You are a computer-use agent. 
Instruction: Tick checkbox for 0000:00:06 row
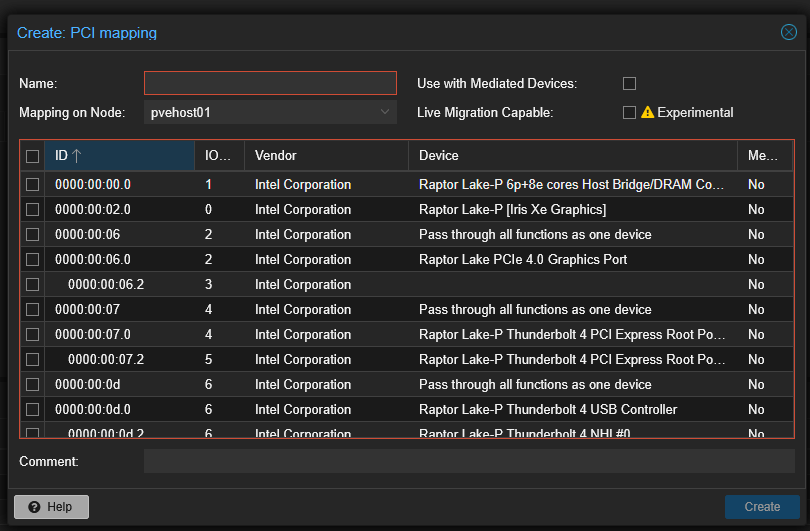[x=33, y=235]
